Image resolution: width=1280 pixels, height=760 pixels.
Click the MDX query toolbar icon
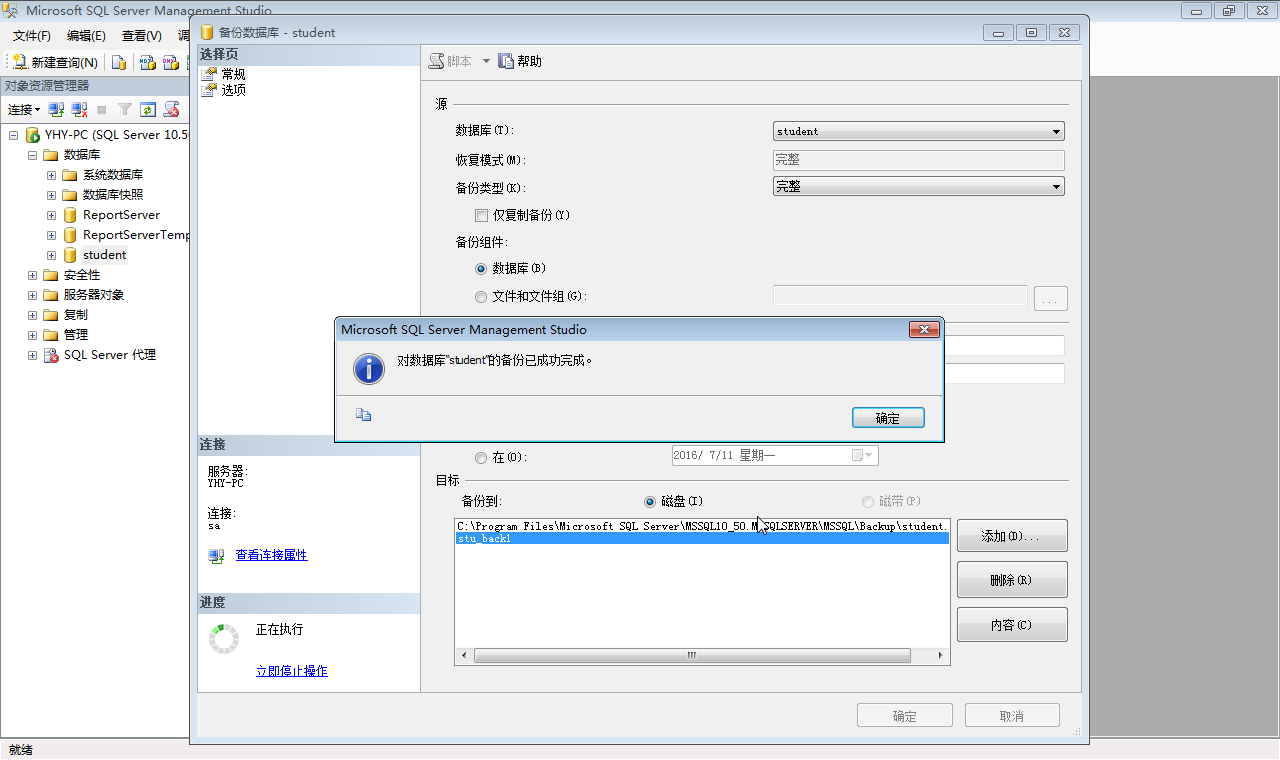(x=147, y=62)
